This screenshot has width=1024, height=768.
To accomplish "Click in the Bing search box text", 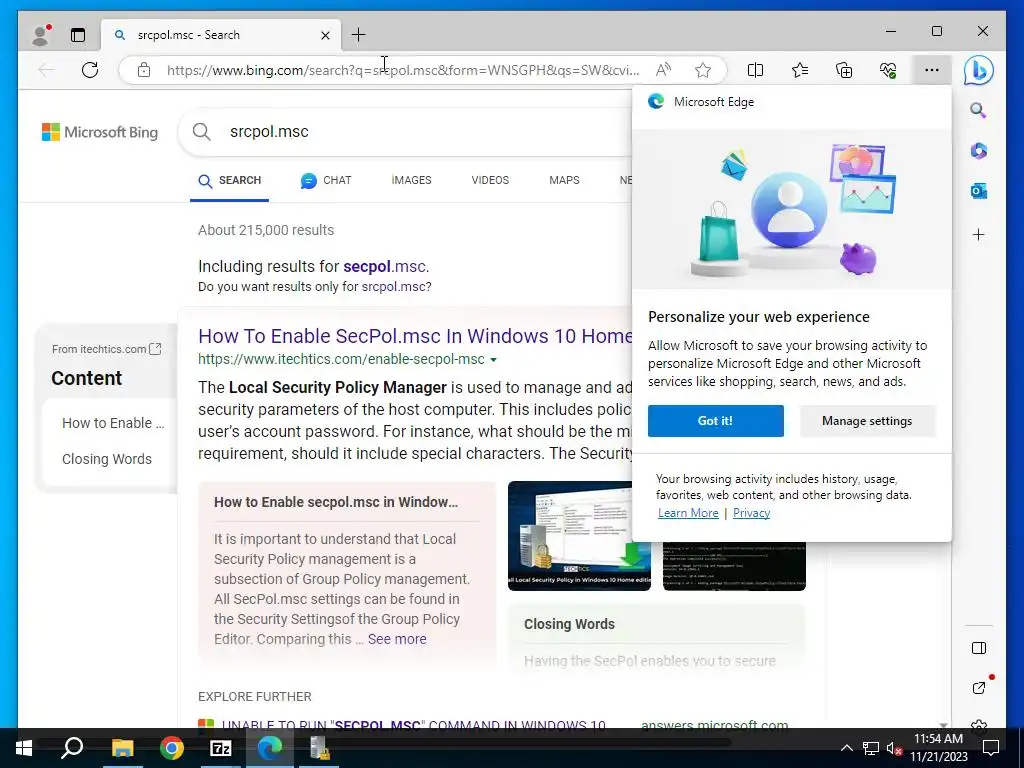I will tap(269, 131).
